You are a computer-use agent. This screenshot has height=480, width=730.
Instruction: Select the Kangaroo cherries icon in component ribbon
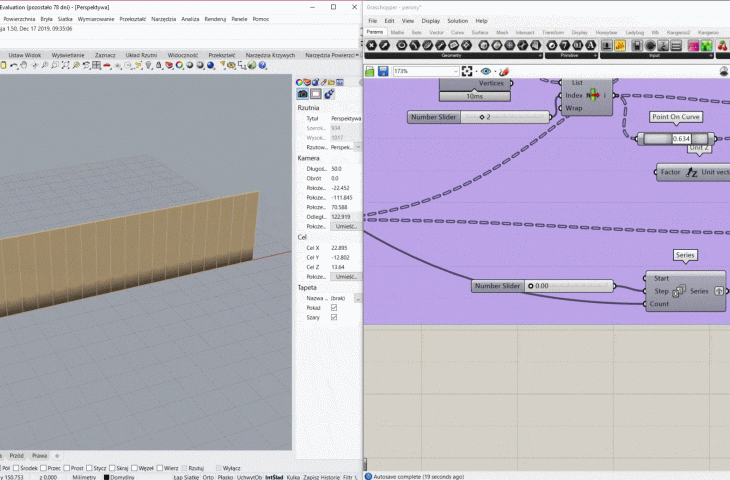(723, 45)
